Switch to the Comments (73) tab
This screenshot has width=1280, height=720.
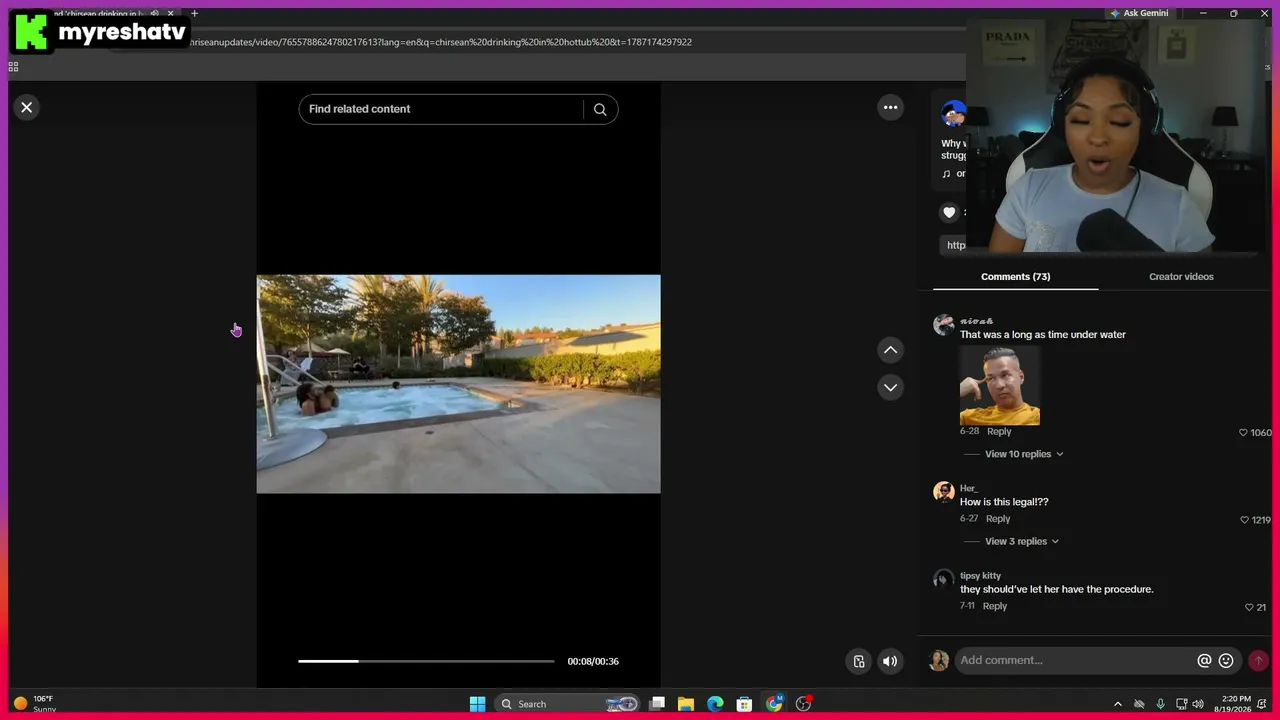click(1015, 277)
